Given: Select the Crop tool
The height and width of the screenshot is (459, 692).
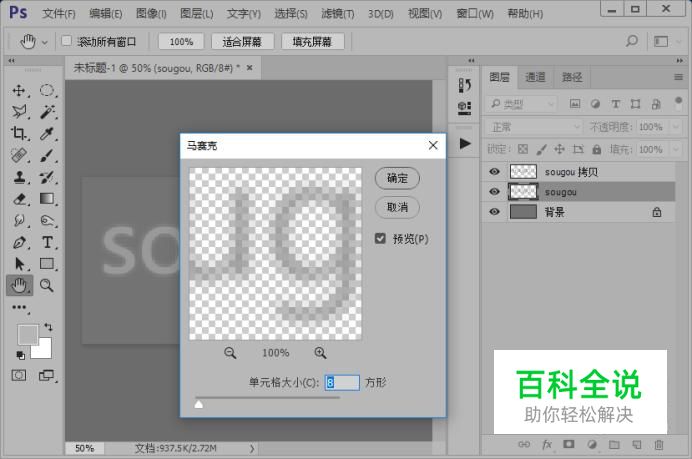Looking at the screenshot, I should [19, 133].
